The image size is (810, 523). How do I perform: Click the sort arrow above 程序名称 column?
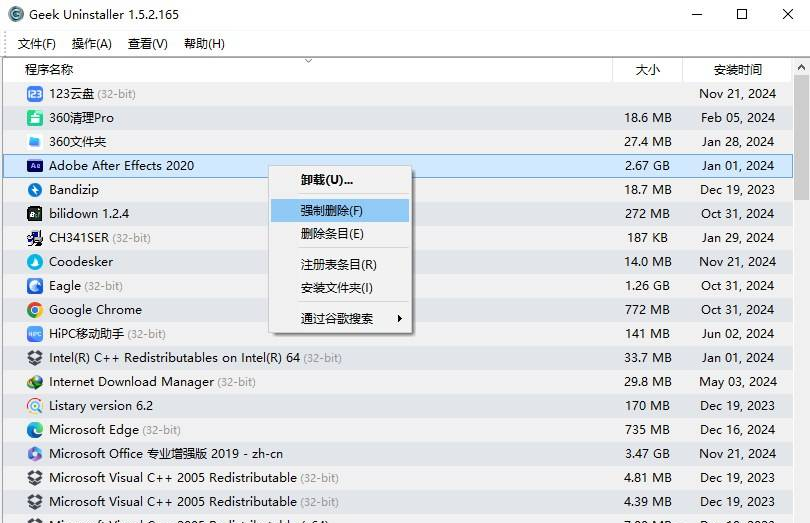tap(308, 61)
